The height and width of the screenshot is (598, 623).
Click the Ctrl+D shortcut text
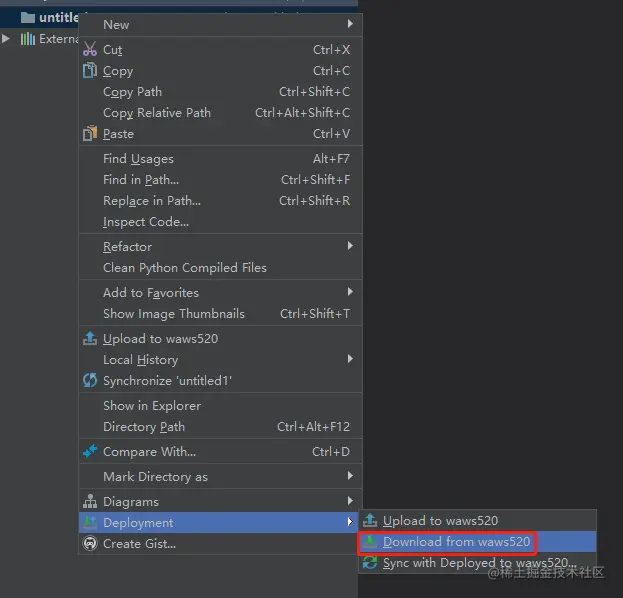331,452
